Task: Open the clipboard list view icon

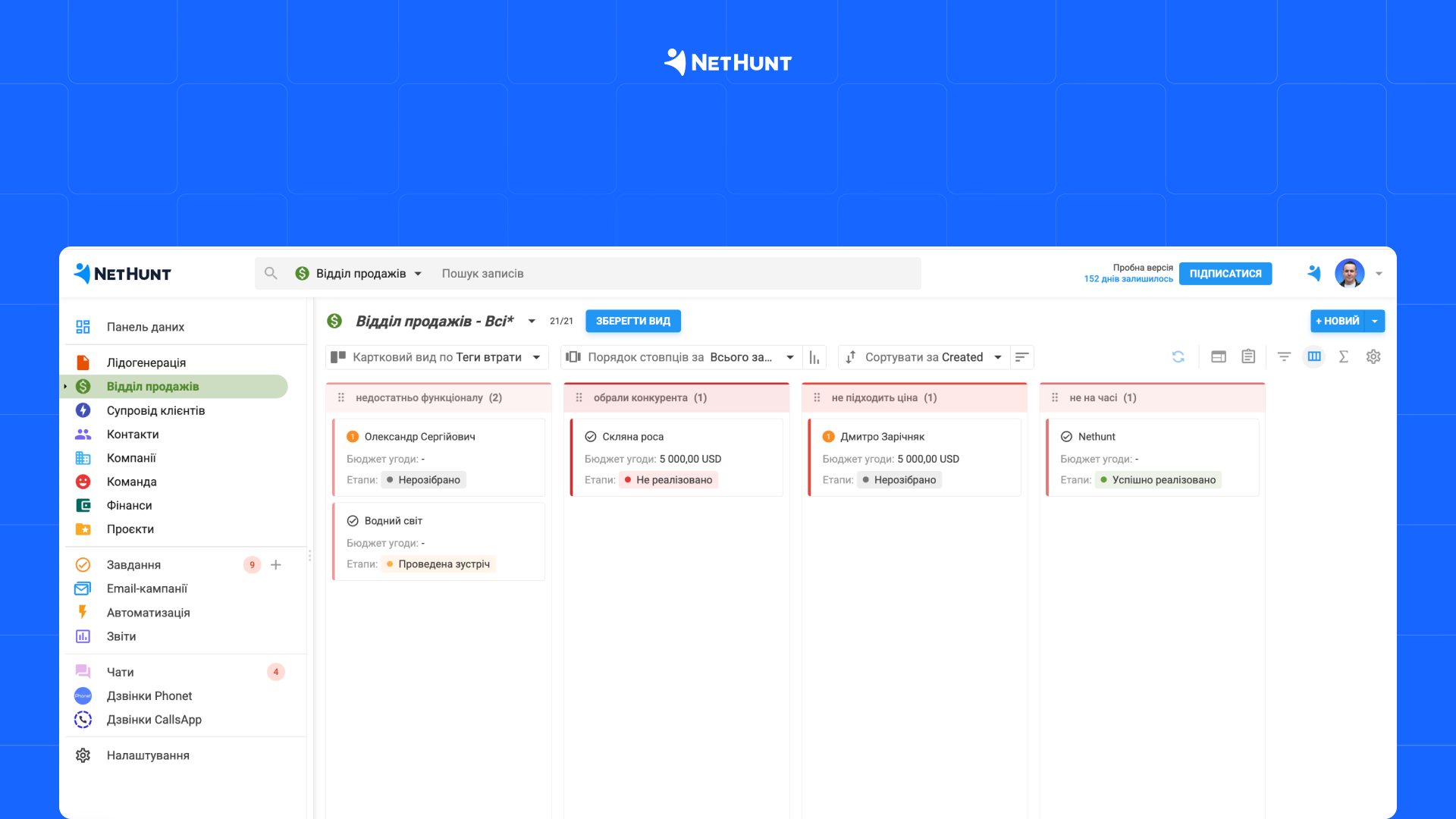Action: pos(1248,356)
